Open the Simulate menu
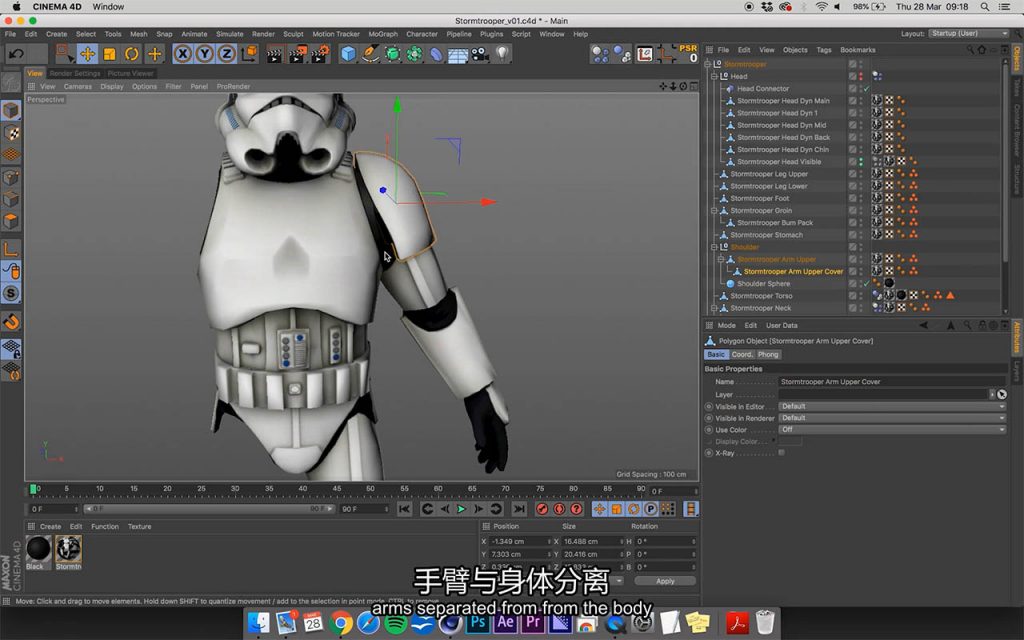 (x=229, y=34)
